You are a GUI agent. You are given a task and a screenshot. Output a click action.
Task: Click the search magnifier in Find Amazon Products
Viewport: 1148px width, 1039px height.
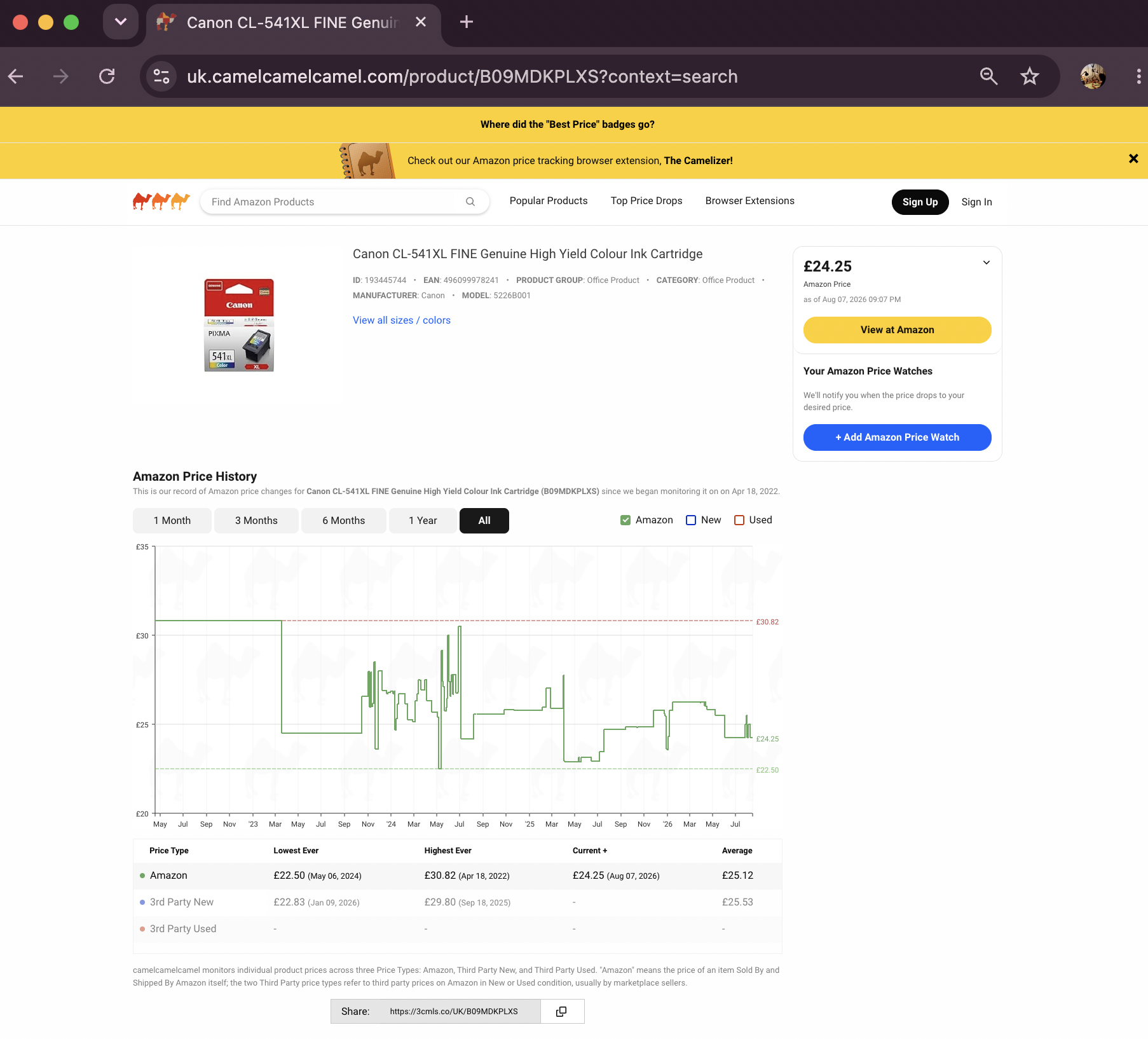click(470, 202)
